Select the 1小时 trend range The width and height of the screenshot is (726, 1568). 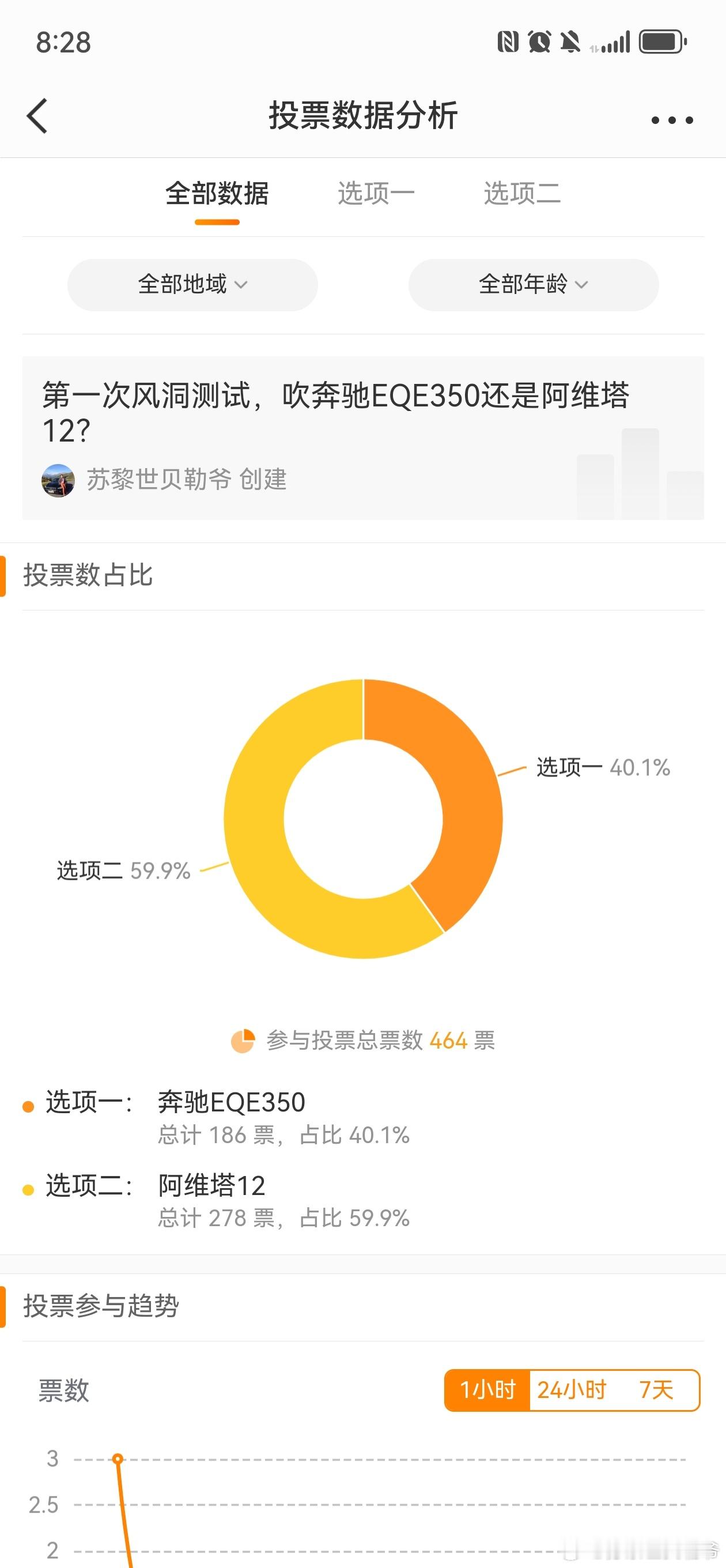[x=487, y=1390]
